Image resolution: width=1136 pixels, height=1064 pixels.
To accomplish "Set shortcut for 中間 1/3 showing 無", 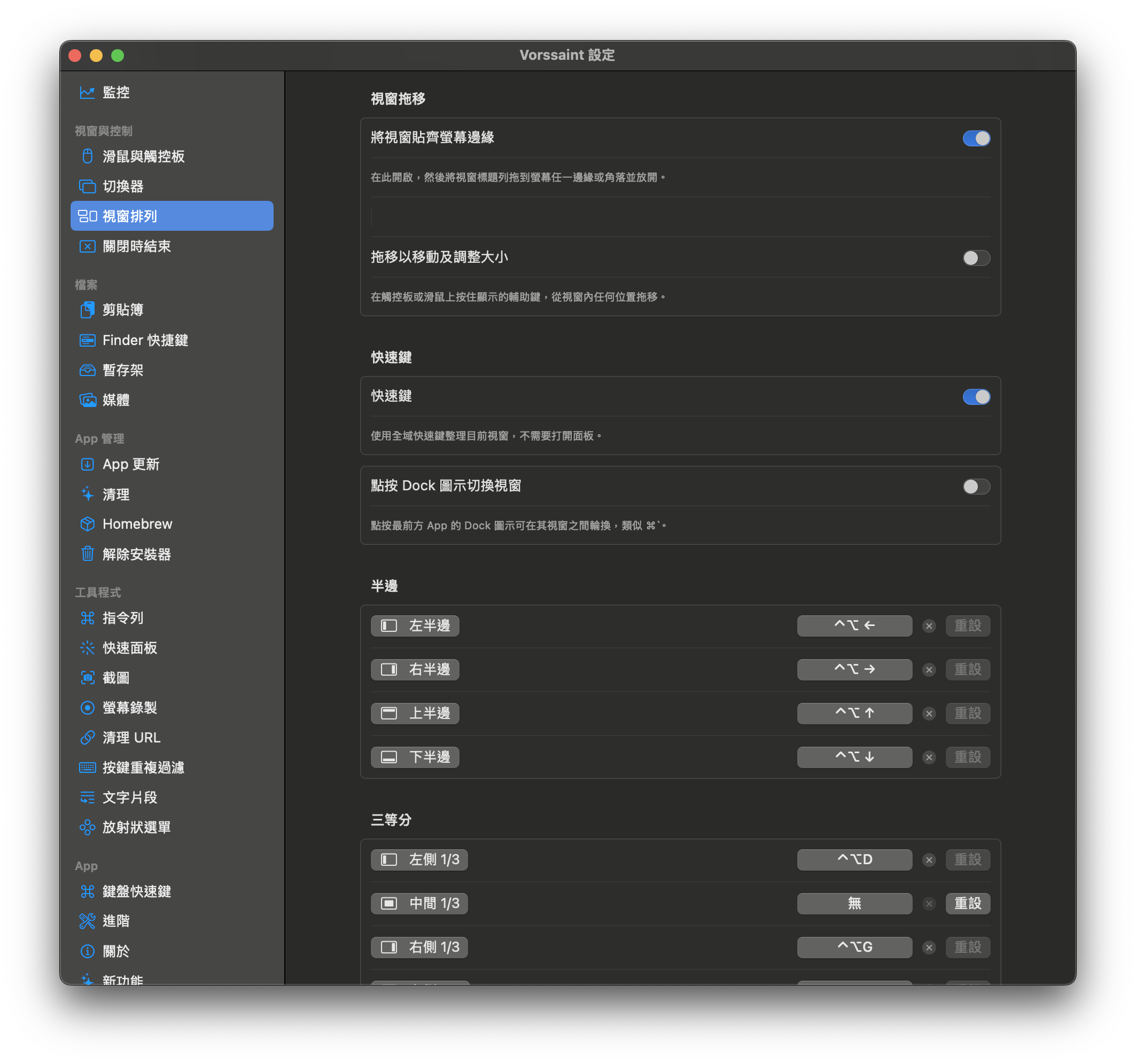I will (x=854, y=904).
